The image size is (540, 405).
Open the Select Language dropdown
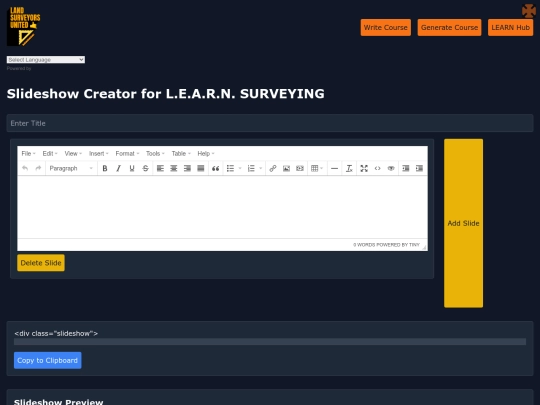click(x=46, y=60)
